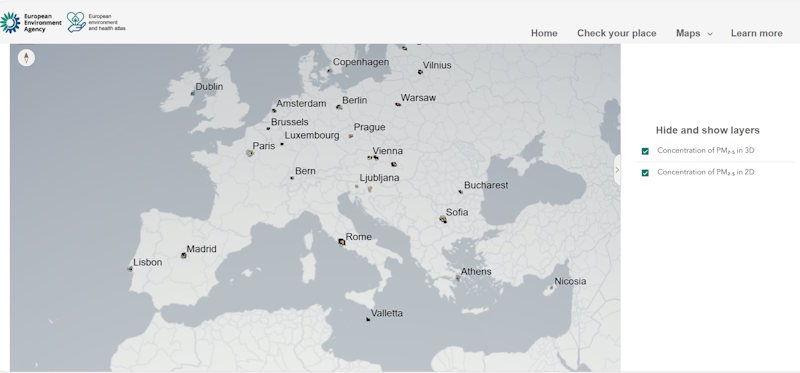Open the Maps dropdown menu
Screen dimensions: 800x373
click(x=694, y=33)
